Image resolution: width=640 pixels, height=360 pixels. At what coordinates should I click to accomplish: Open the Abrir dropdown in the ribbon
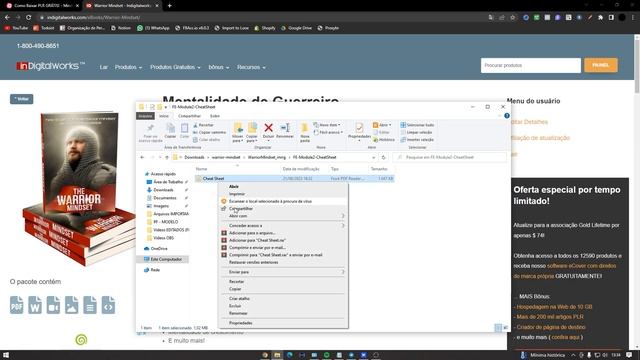point(382,125)
